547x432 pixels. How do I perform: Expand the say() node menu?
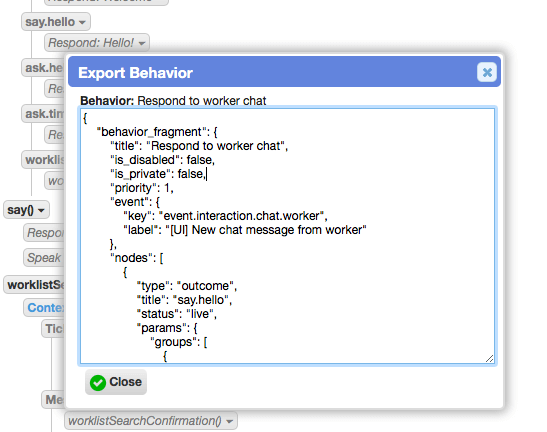[26, 210]
